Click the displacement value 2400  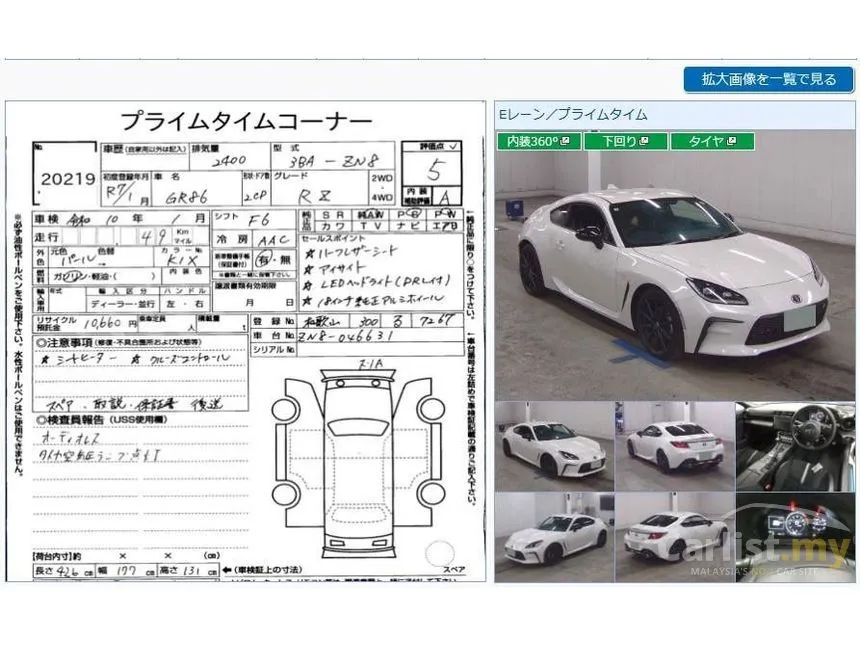(x=229, y=161)
